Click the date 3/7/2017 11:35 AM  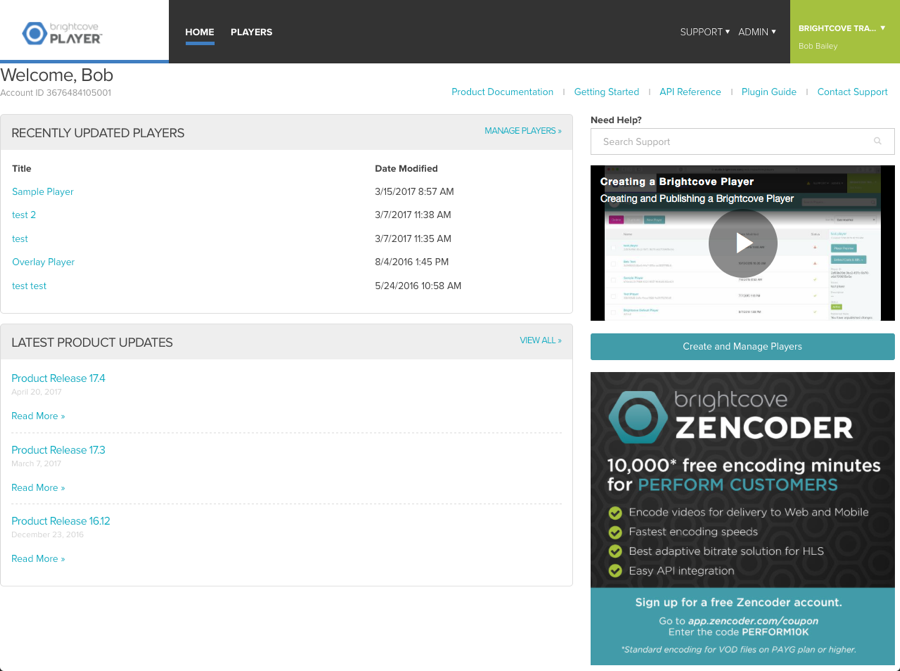pyautogui.click(x=413, y=239)
